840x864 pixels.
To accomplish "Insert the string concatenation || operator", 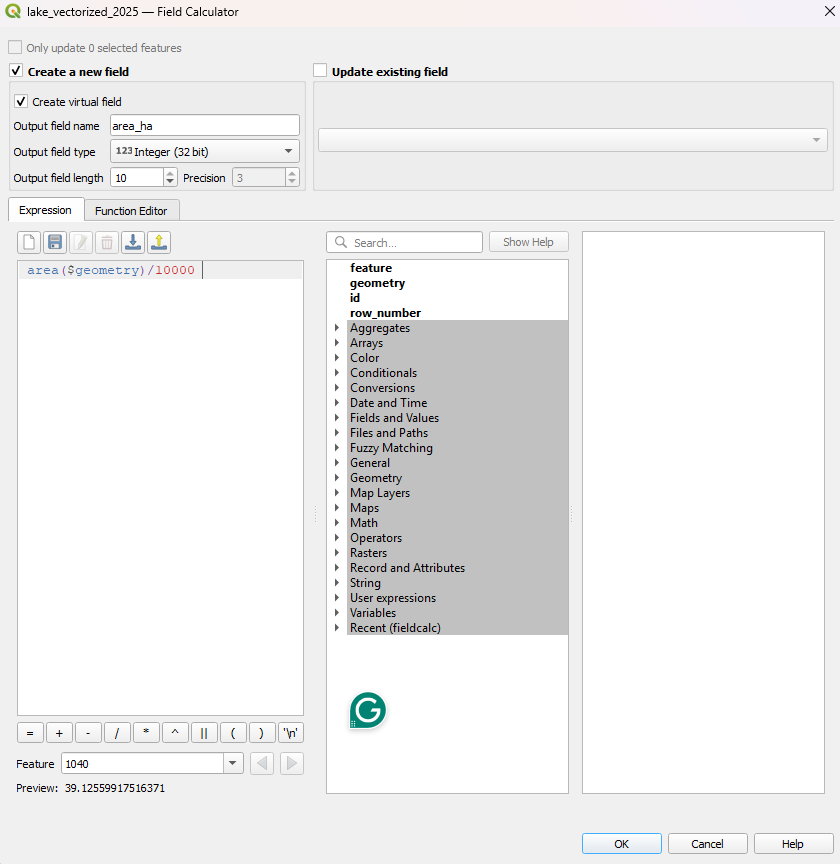I will tap(204, 733).
